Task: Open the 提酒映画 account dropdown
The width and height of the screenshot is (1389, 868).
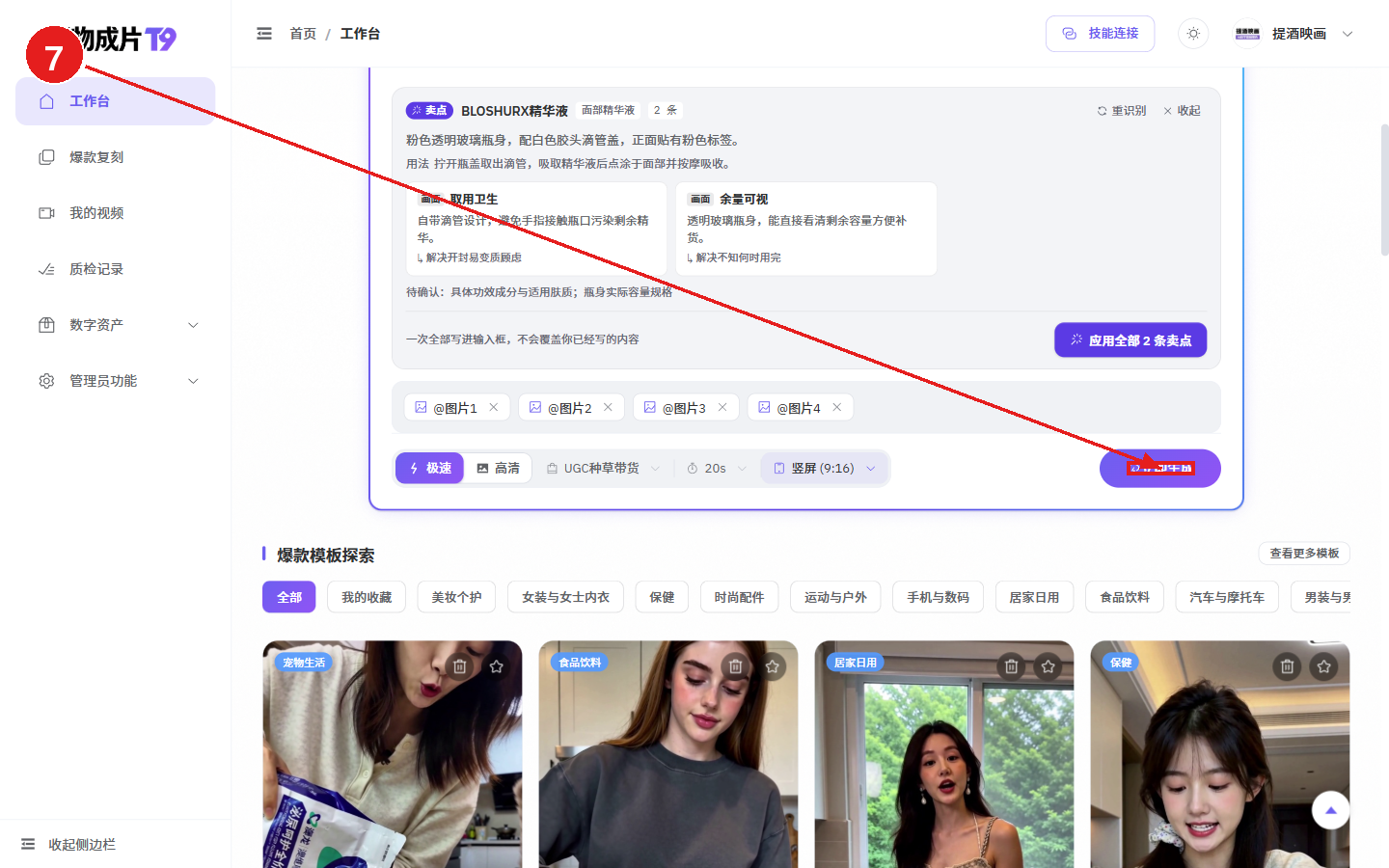Action: tap(1294, 34)
